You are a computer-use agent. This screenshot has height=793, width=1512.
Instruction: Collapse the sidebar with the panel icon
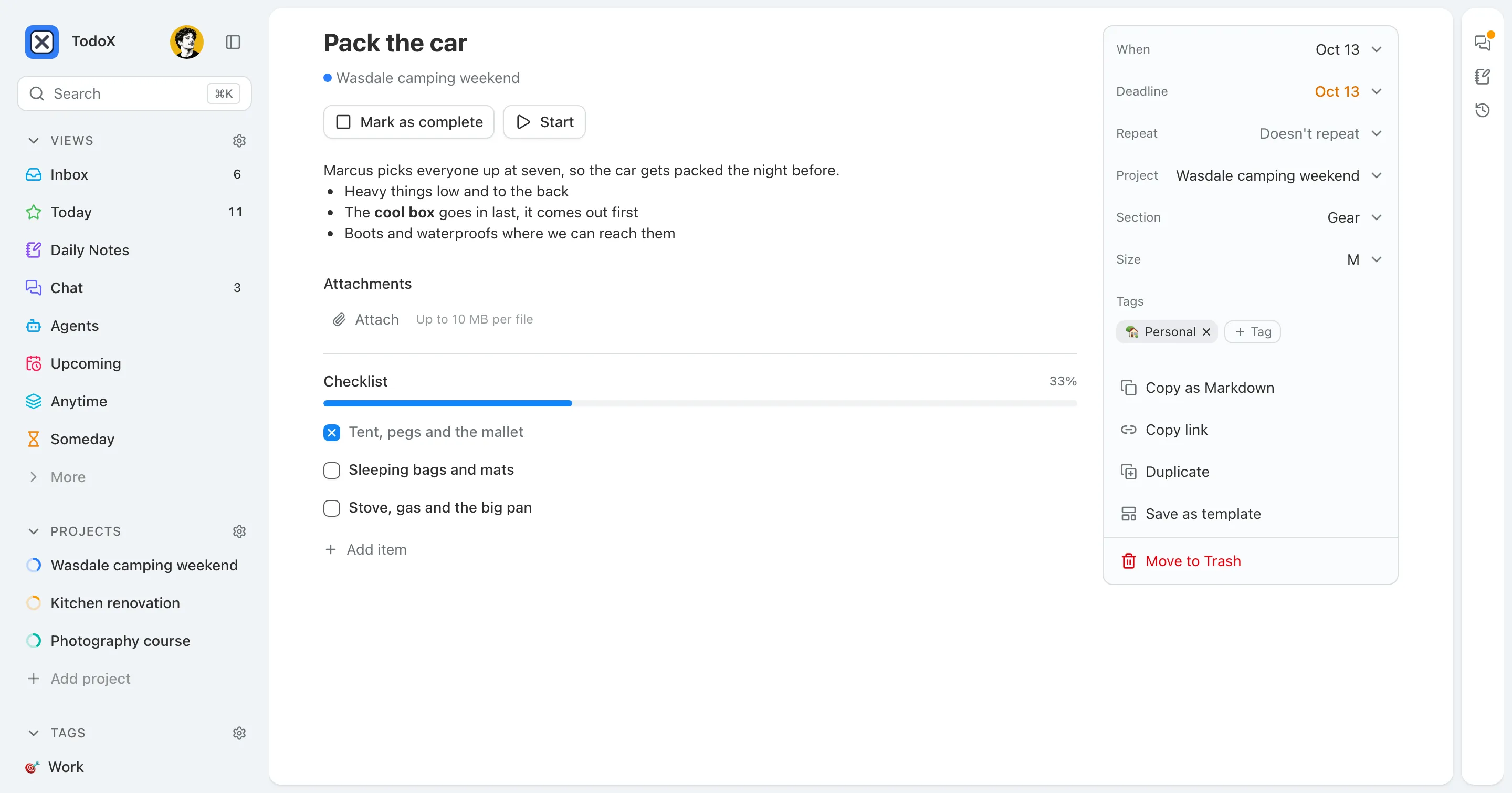233,41
